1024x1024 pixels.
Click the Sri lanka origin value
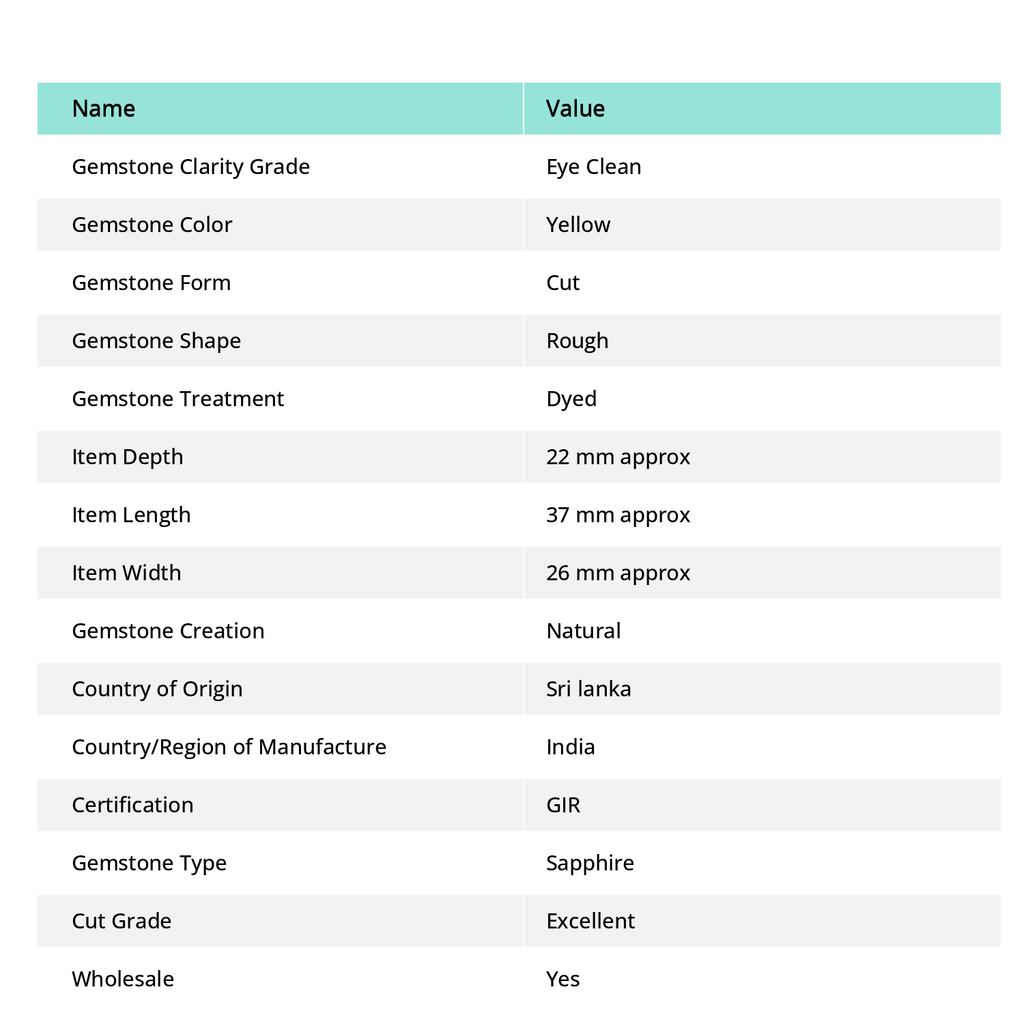click(x=588, y=688)
